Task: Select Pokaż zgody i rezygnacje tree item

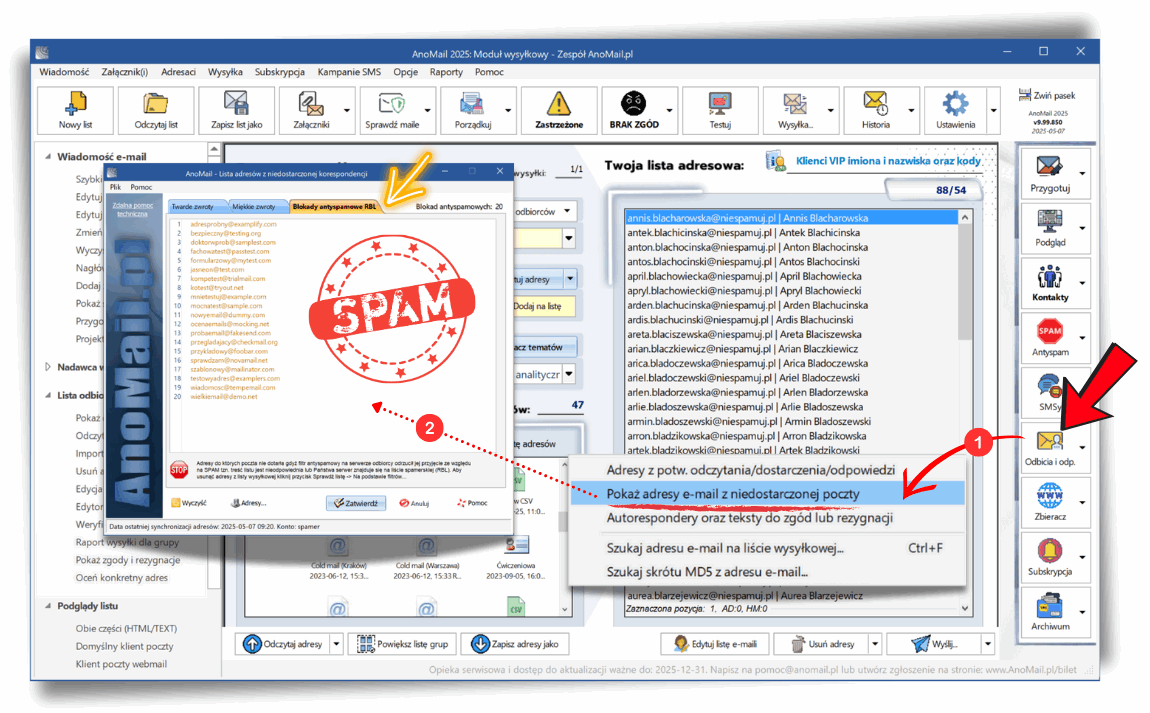Action: [128, 560]
